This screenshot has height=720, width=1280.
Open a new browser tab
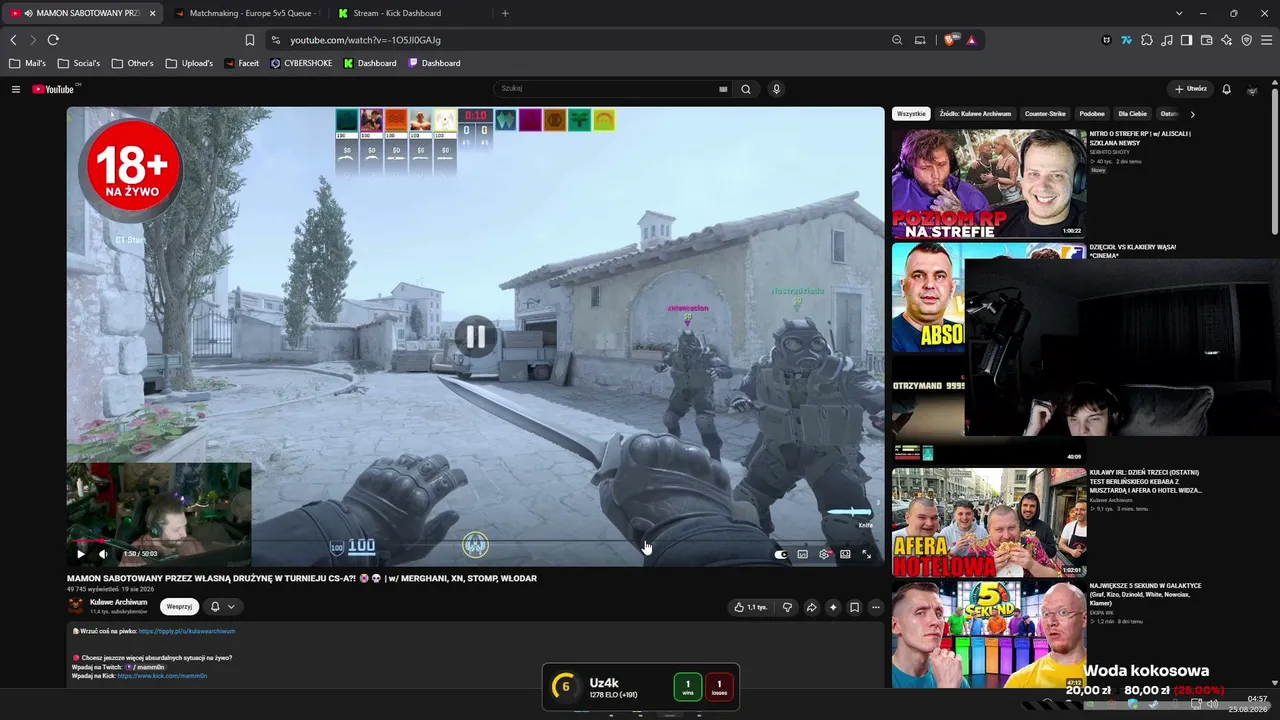point(505,13)
